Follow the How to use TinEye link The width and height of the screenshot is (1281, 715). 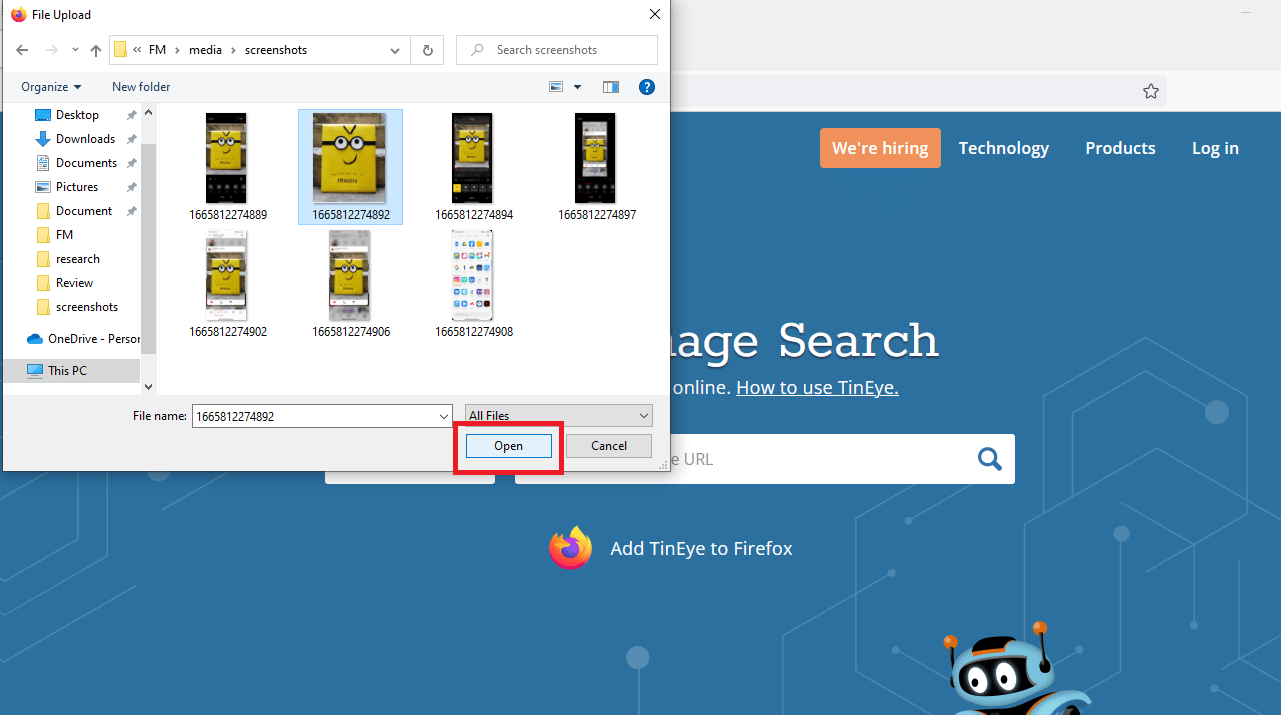(x=817, y=387)
